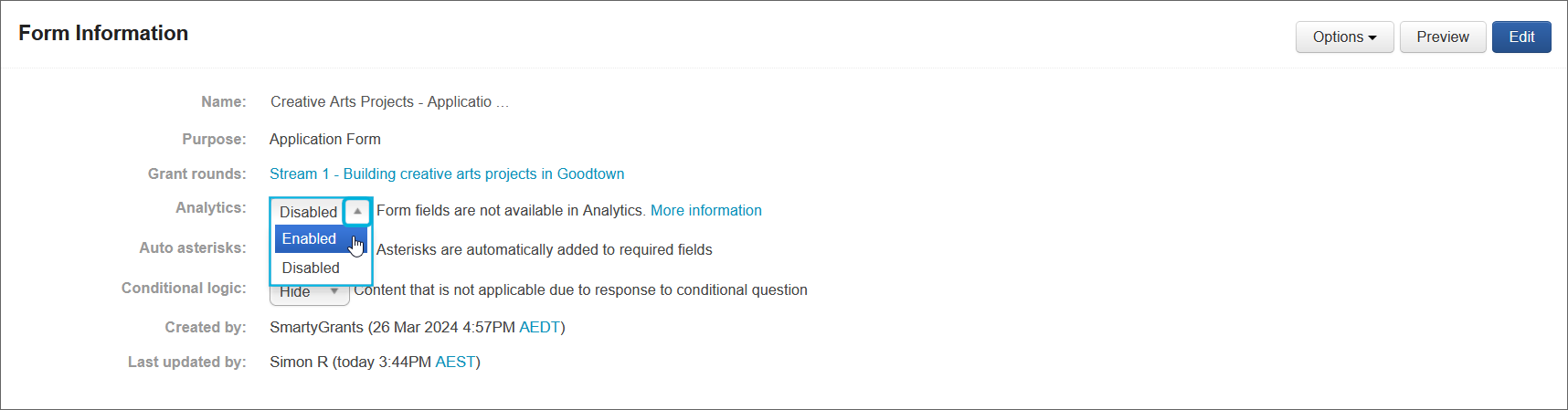
Task: Click the Analytics field's current Disabled value
Action: pyautogui.click(x=308, y=212)
